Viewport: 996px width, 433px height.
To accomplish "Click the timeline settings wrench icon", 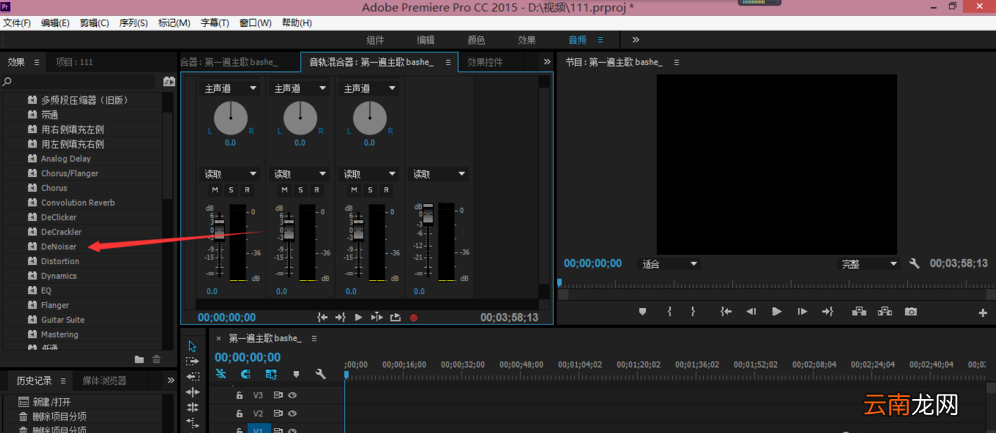I will click(321, 375).
